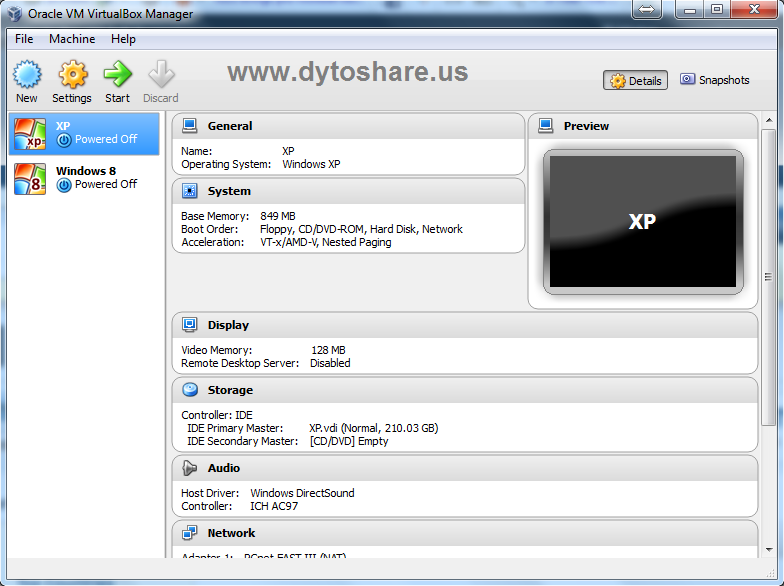Open the System section heading
This screenshot has width=784, height=586.
click(x=230, y=191)
